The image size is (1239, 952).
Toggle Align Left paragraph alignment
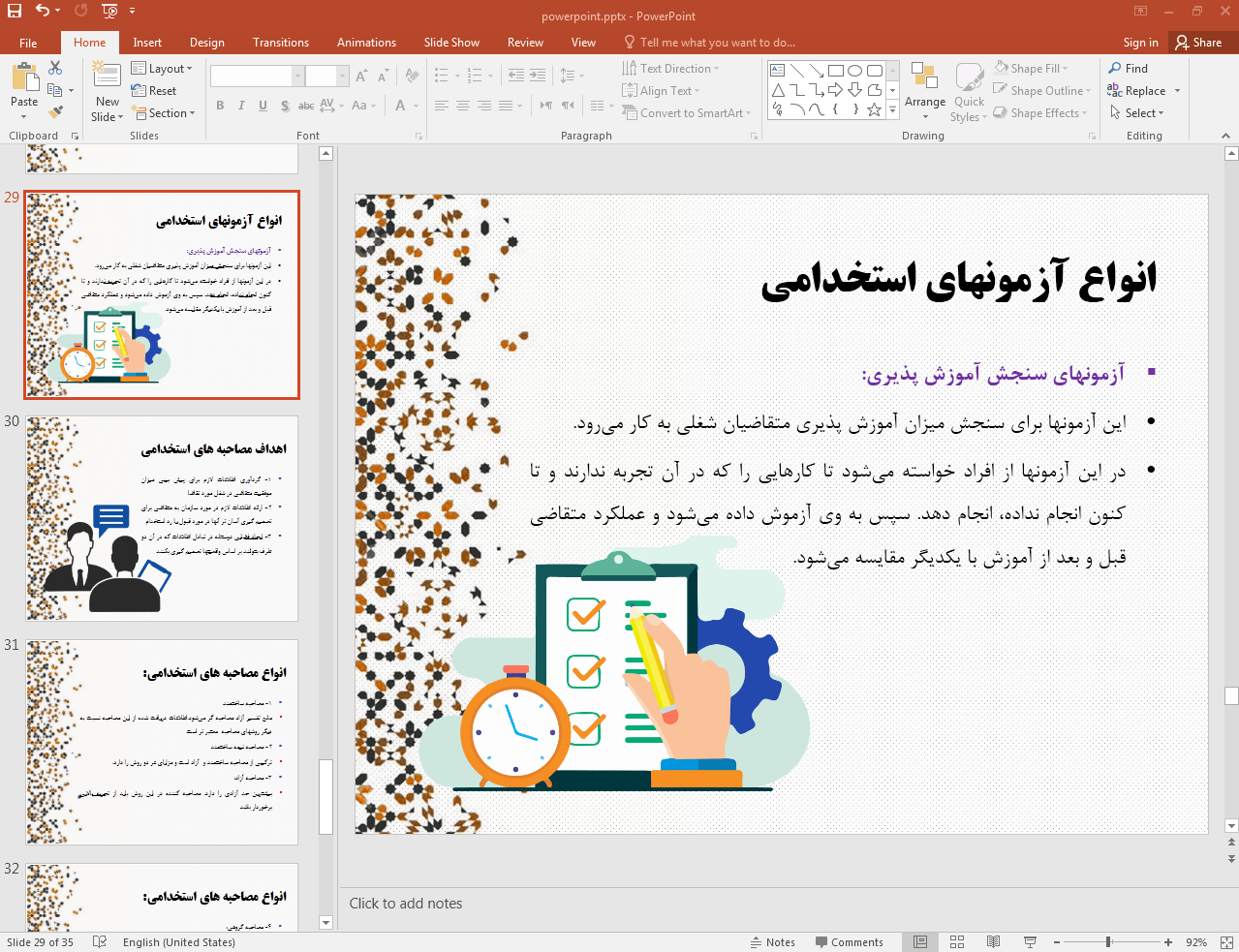441,106
